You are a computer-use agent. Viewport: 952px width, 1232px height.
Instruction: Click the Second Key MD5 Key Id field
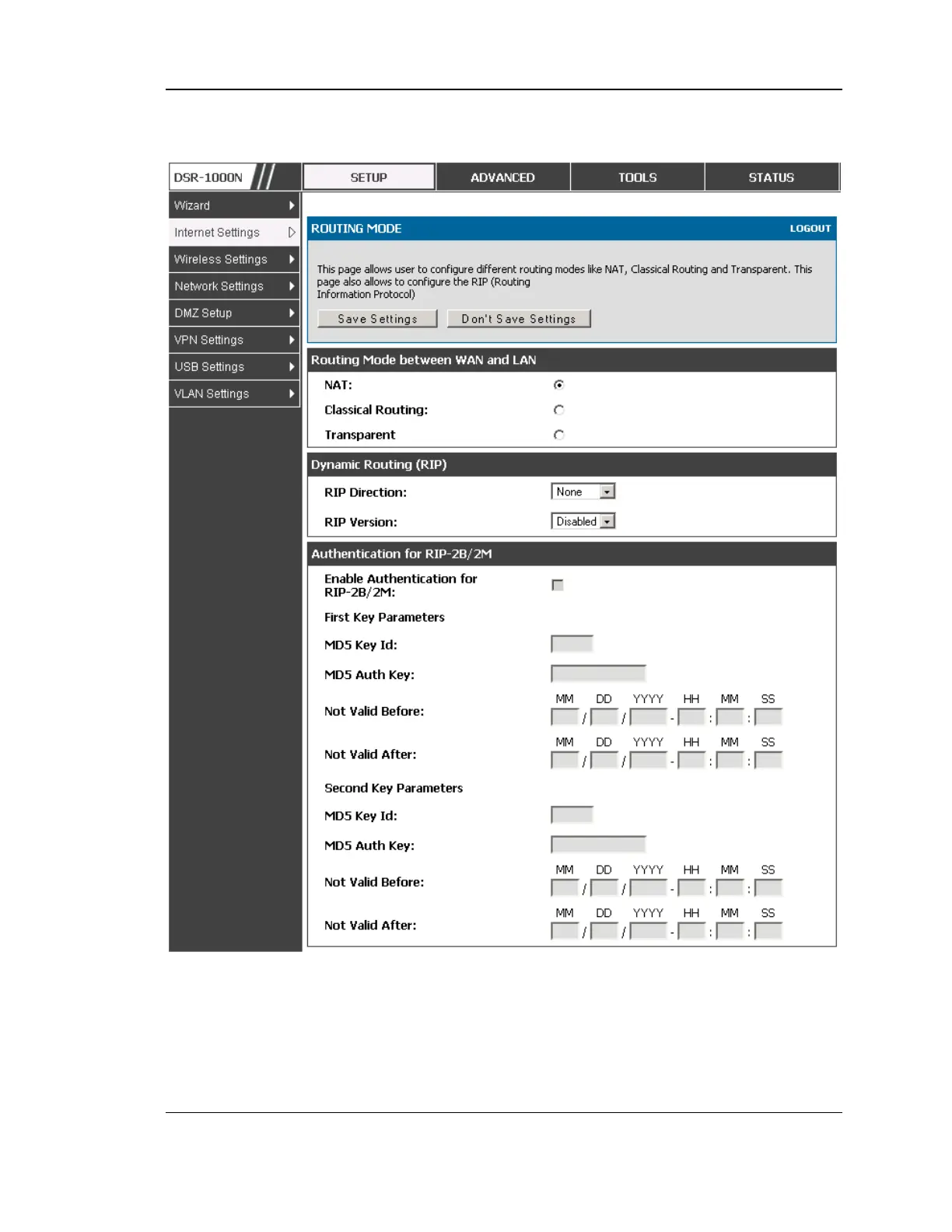click(x=572, y=814)
